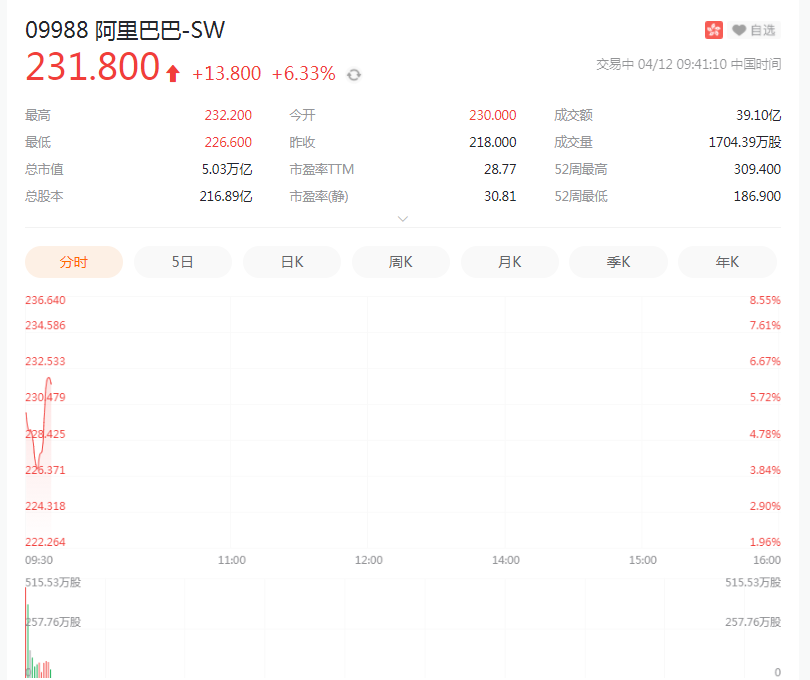Toggle the 自选 favorite heart button
The height and width of the screenshot is (680, 810).
click(754, 30)
